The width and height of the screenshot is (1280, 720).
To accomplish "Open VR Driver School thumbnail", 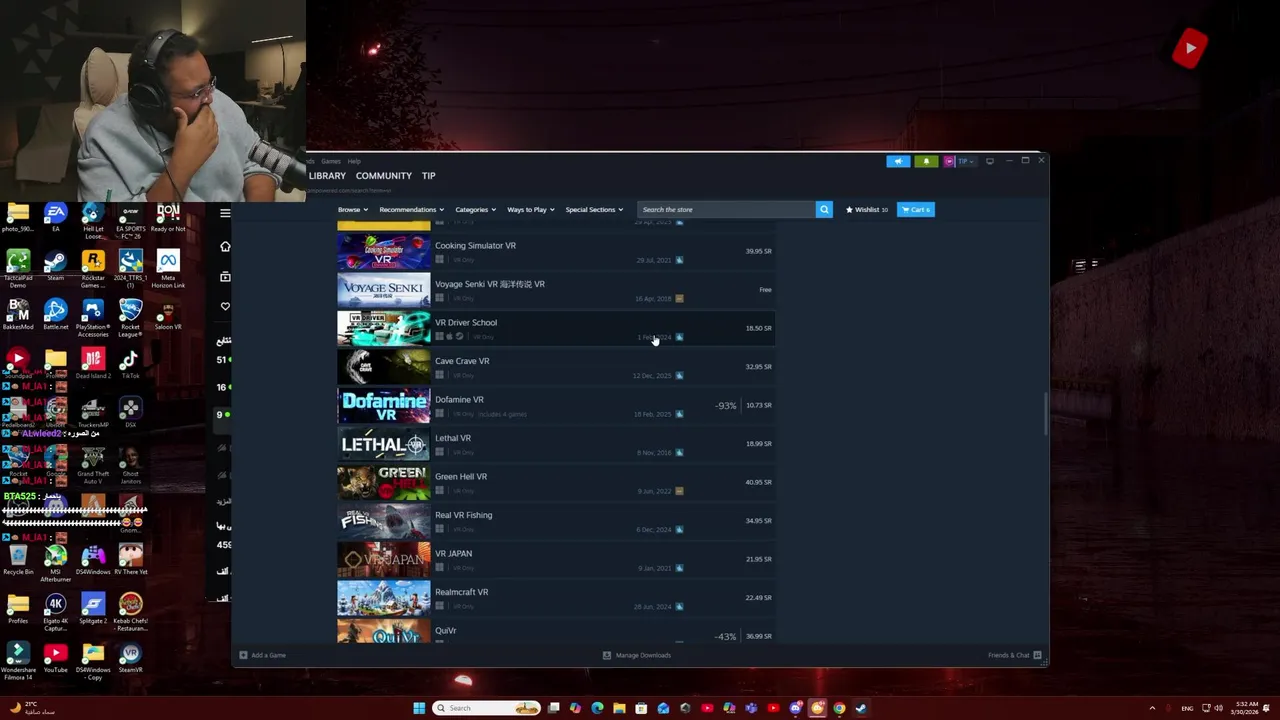I will (x=384, y=328).
